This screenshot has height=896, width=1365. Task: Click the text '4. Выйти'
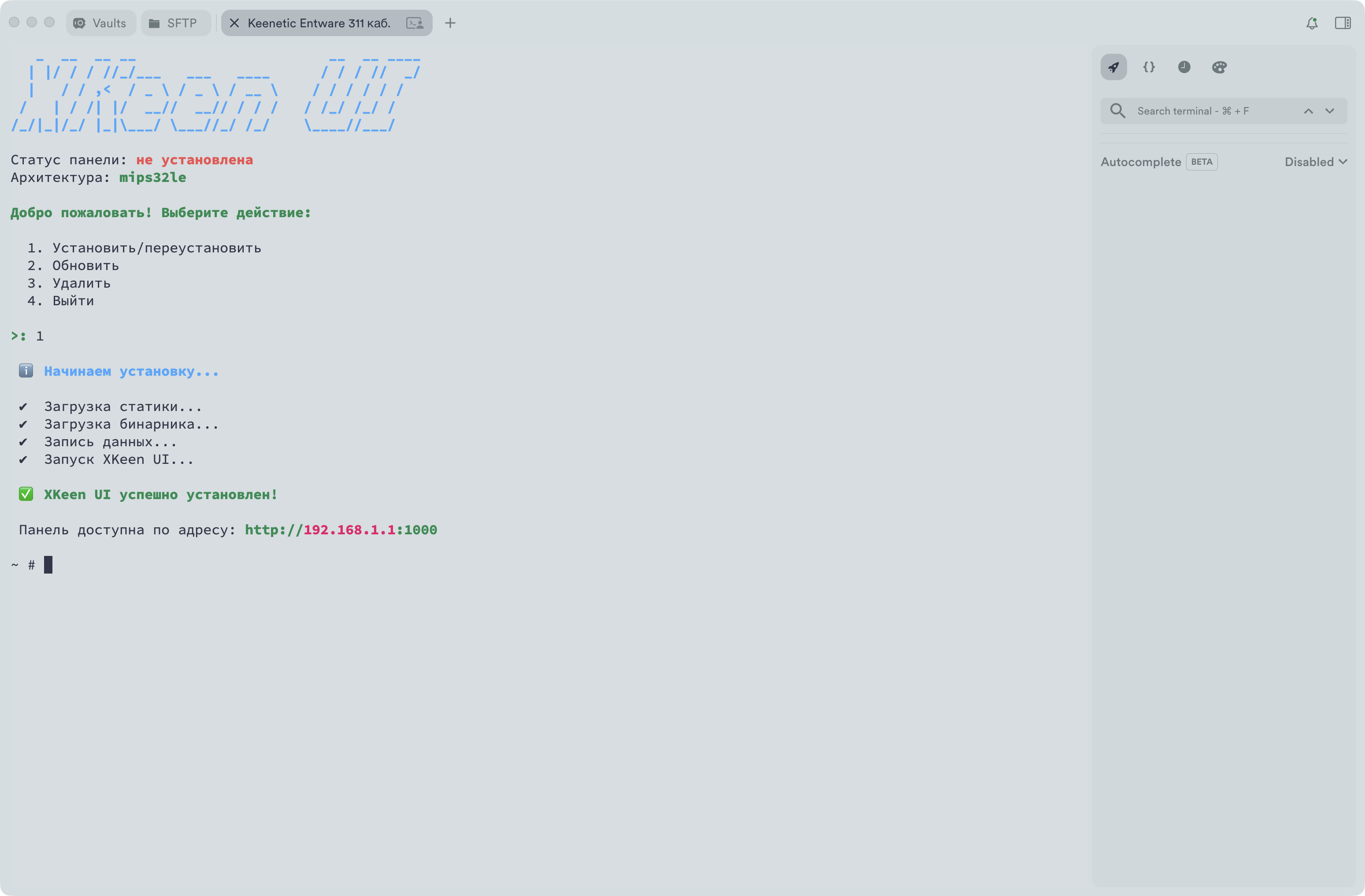tap(60, 301)
